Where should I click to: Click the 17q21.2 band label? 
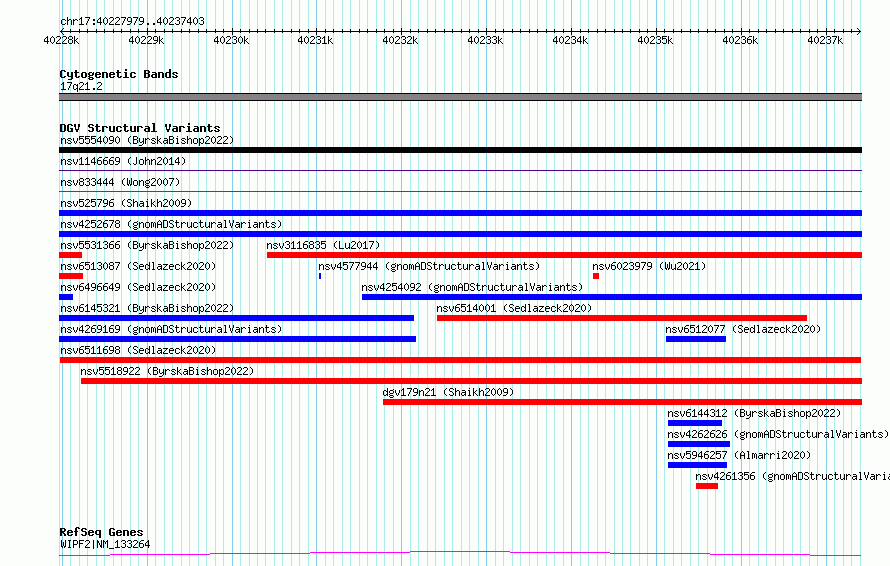[81, 86]
